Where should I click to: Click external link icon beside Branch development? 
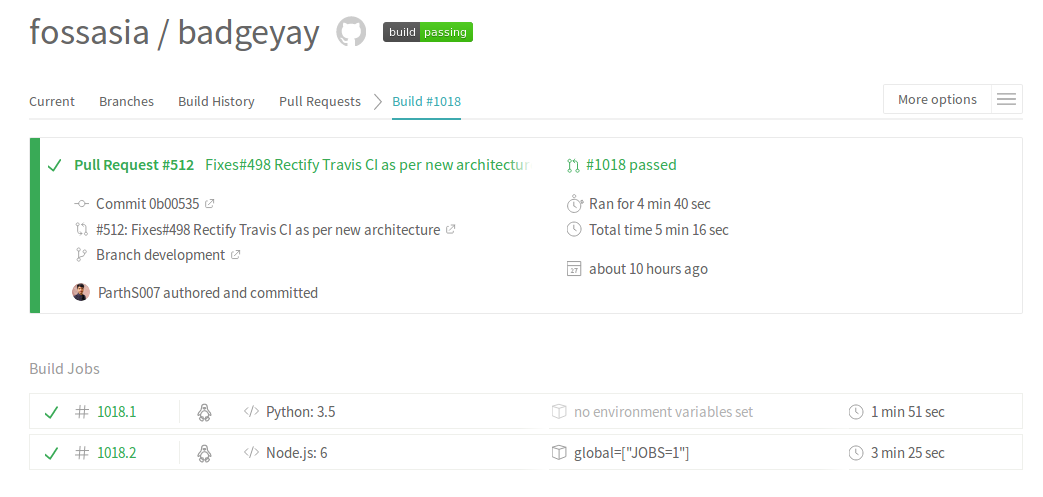pyautogui.click(x=236, y=255)
